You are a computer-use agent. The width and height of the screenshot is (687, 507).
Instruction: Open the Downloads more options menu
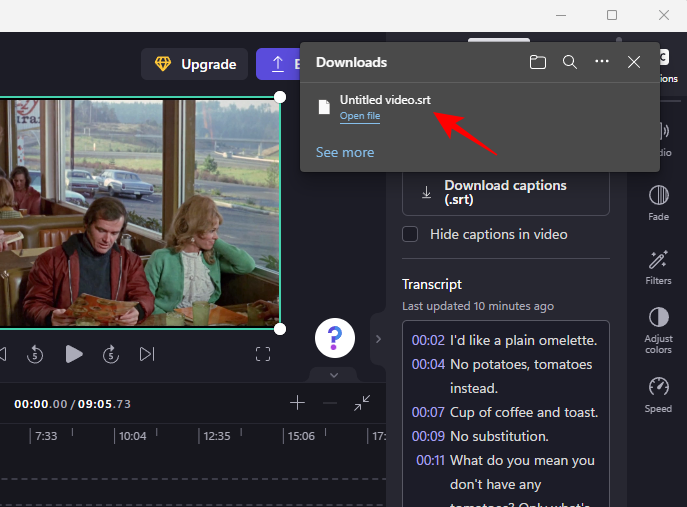602,62
